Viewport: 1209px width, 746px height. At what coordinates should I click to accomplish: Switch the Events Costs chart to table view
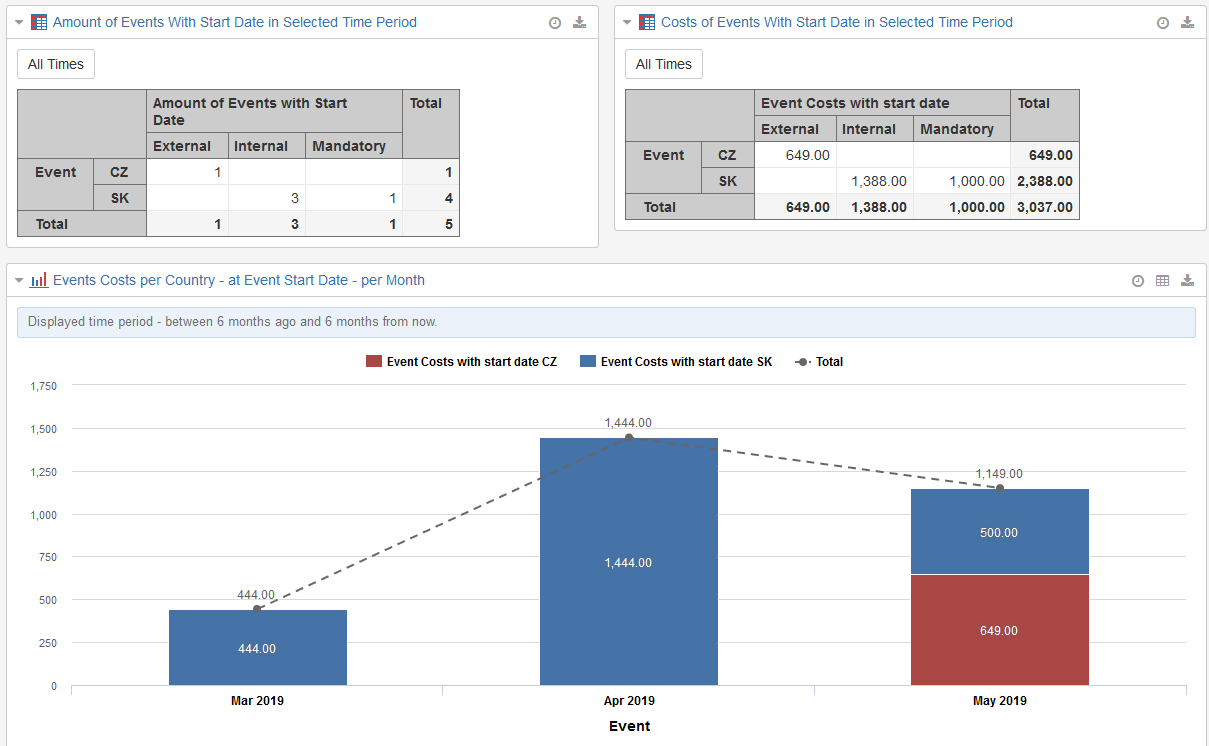click(x=1163, y=281)
